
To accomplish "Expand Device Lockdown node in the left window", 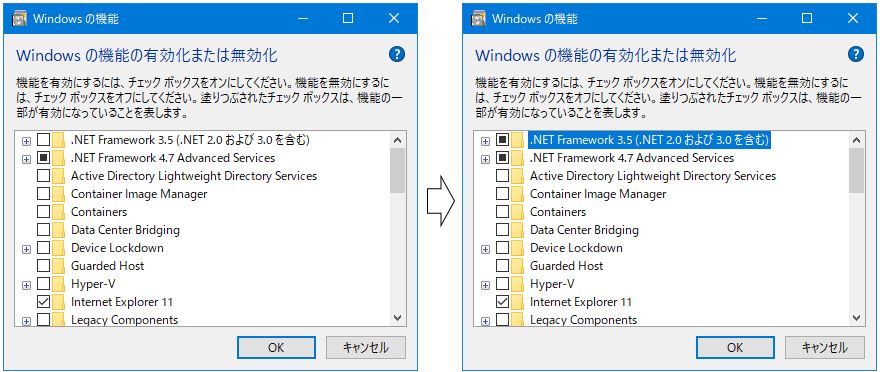I will click(x=26, y=249).
